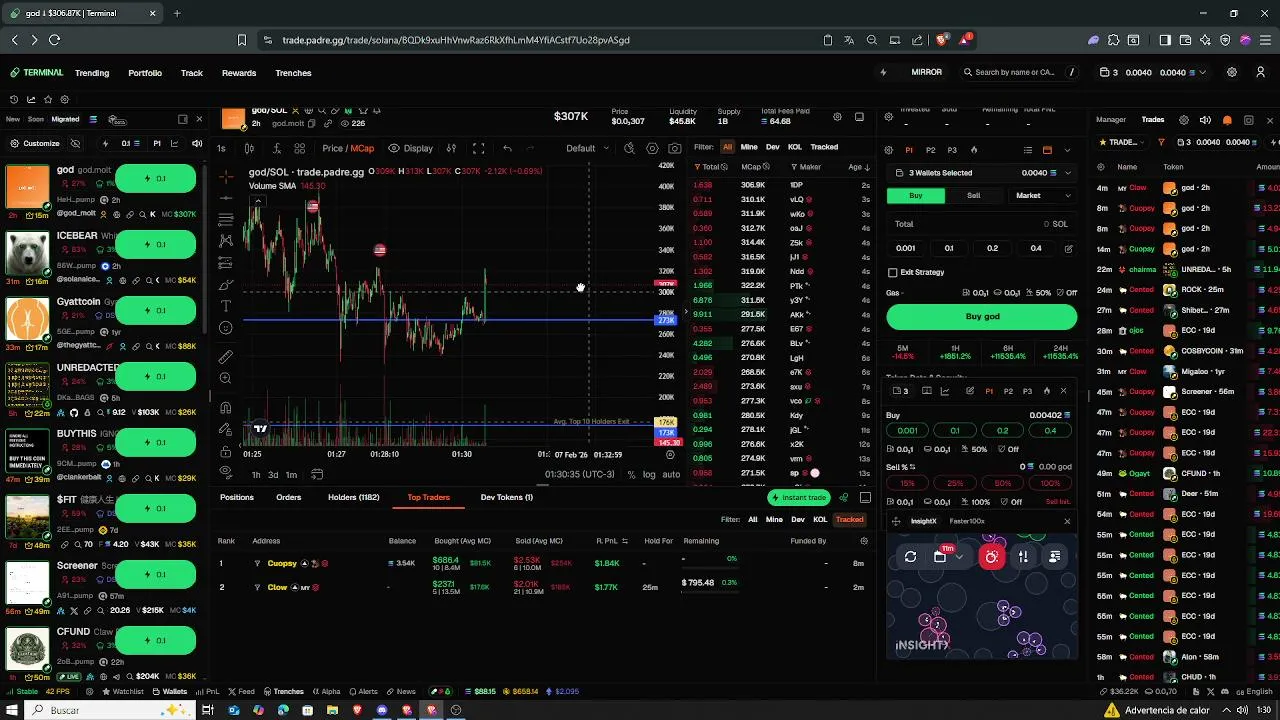Select KOL filter in trades feed
Viewport: 1280px width, 720px height.
click(x=795, y=147)
